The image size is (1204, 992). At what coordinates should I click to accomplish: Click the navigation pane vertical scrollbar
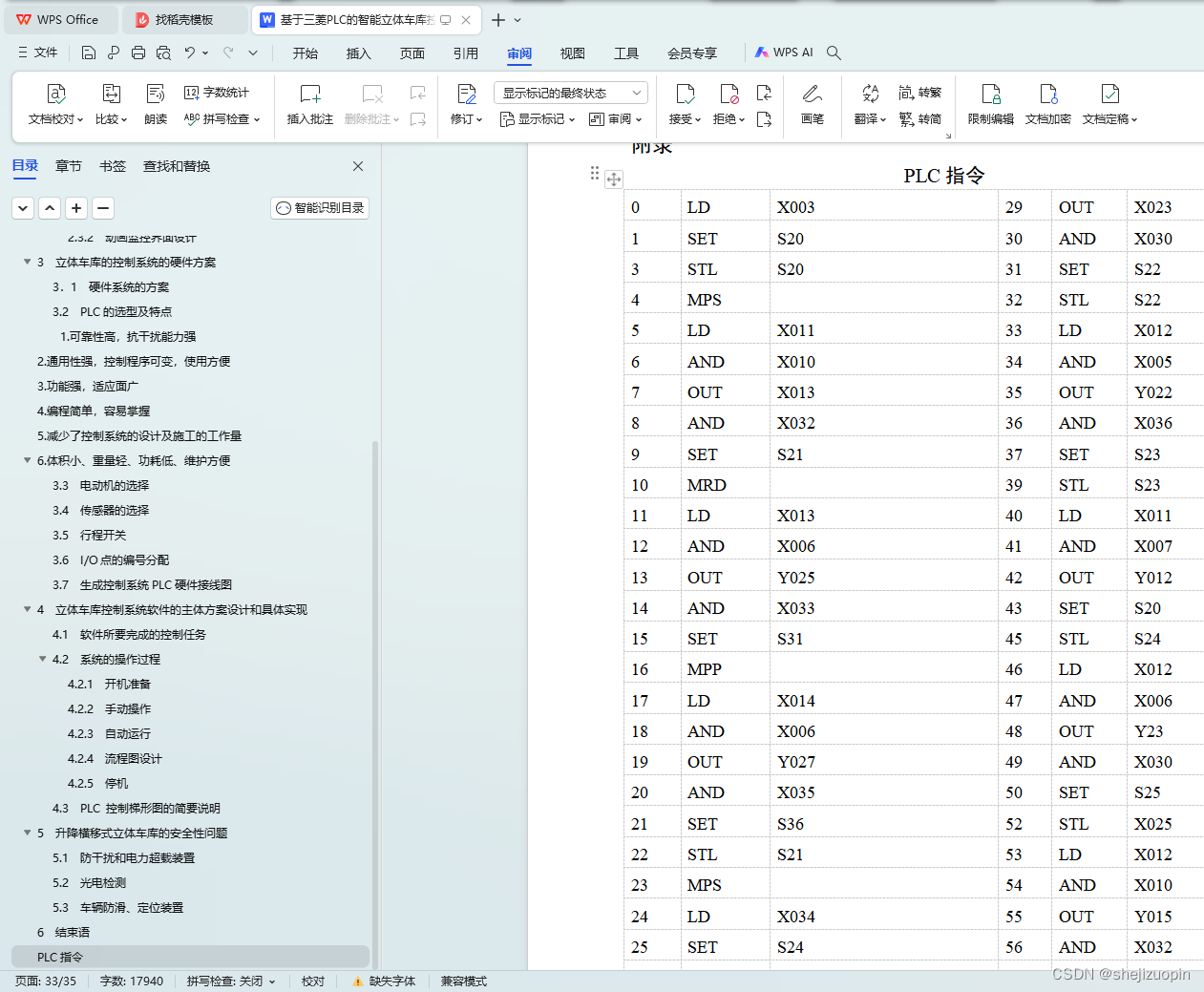pos(375,705)
